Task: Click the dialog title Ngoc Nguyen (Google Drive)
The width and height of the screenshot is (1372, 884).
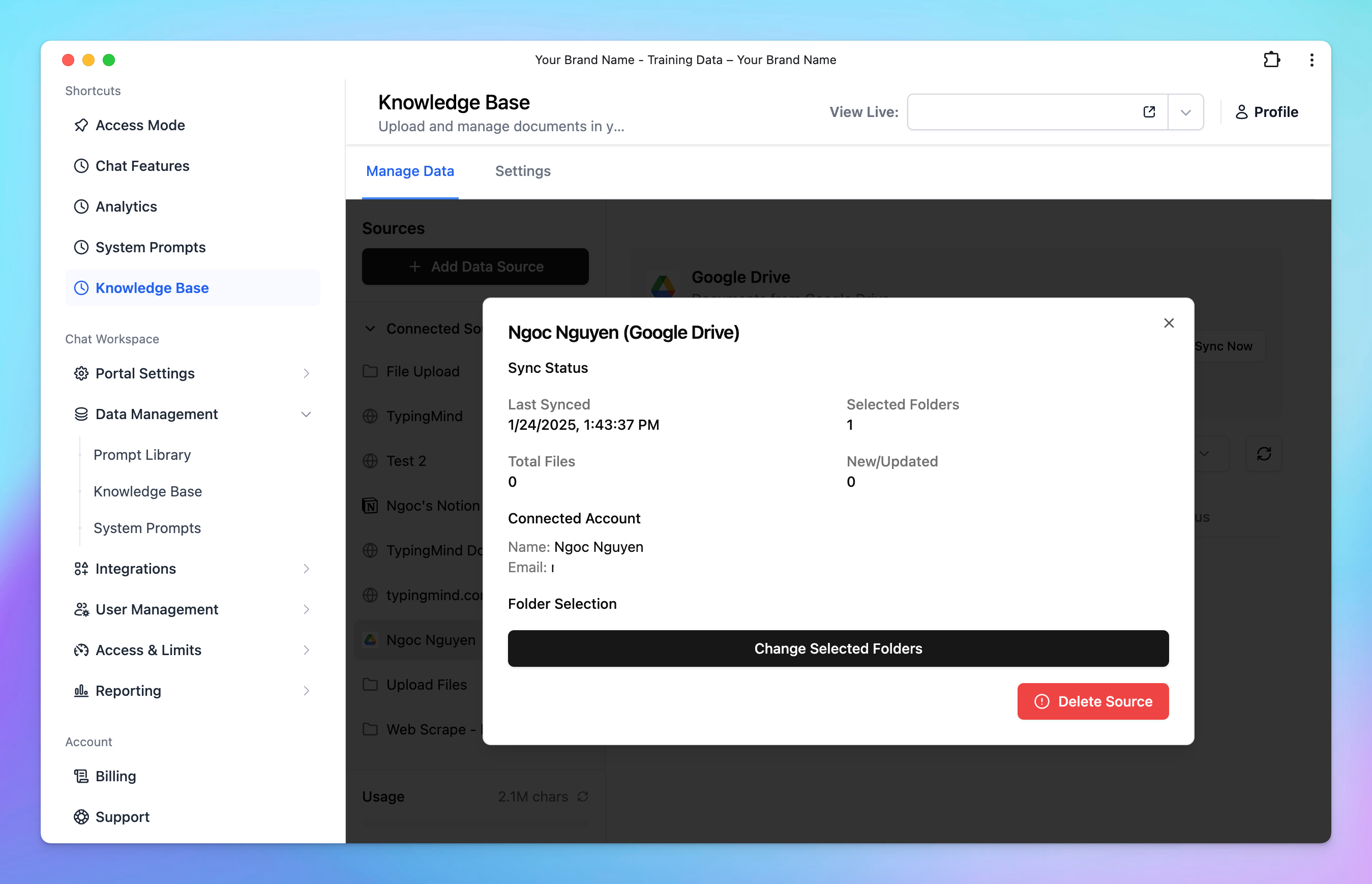Action: (624, 332)
